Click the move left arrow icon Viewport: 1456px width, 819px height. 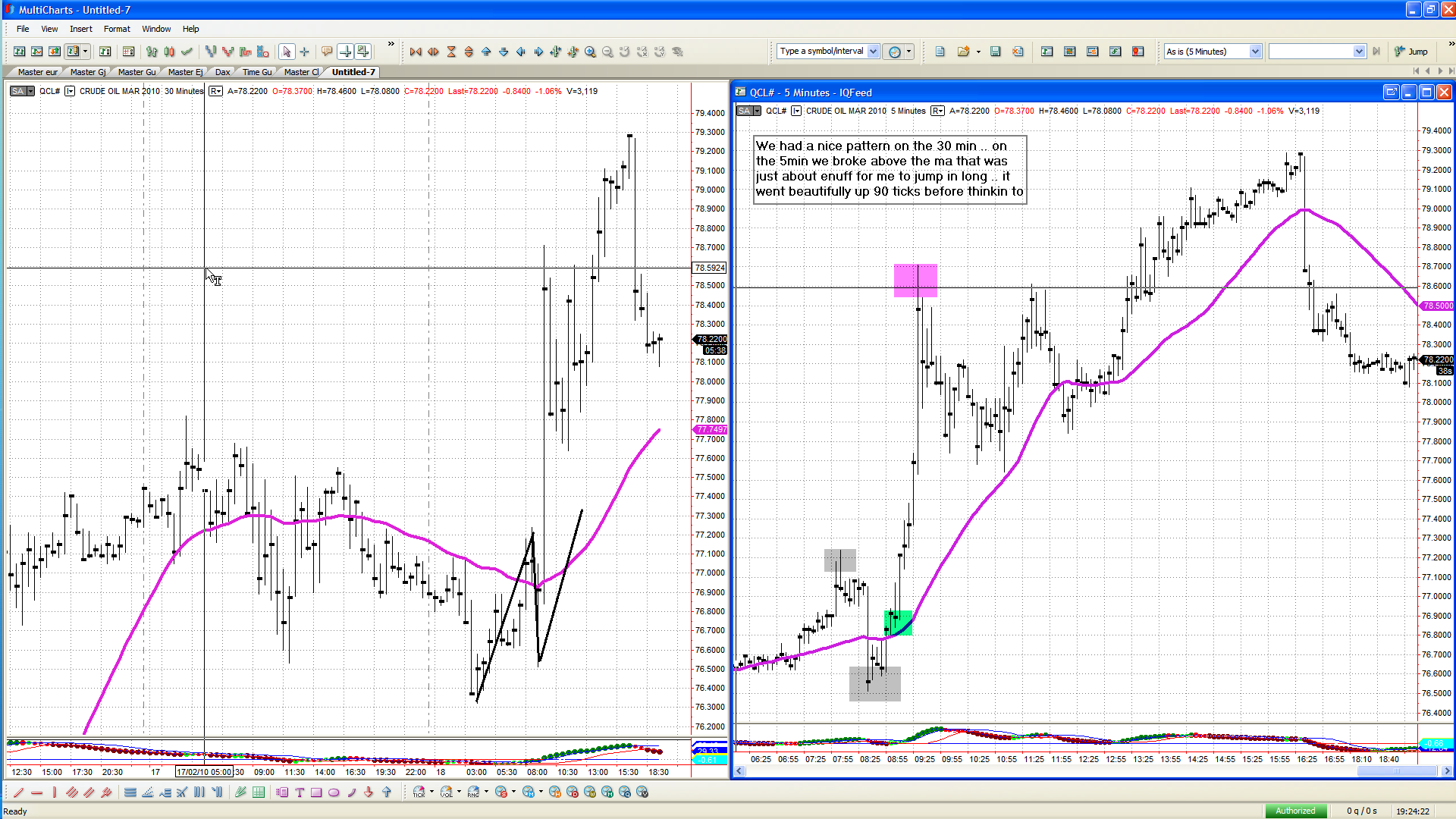[521, 52]
